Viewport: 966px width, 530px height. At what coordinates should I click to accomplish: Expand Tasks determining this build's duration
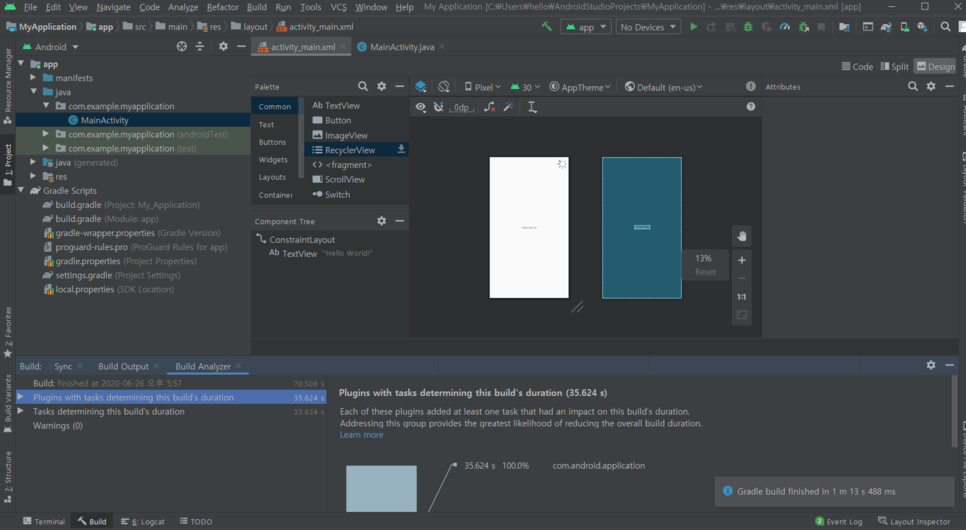pyautogui.click(x=20, y=411)
